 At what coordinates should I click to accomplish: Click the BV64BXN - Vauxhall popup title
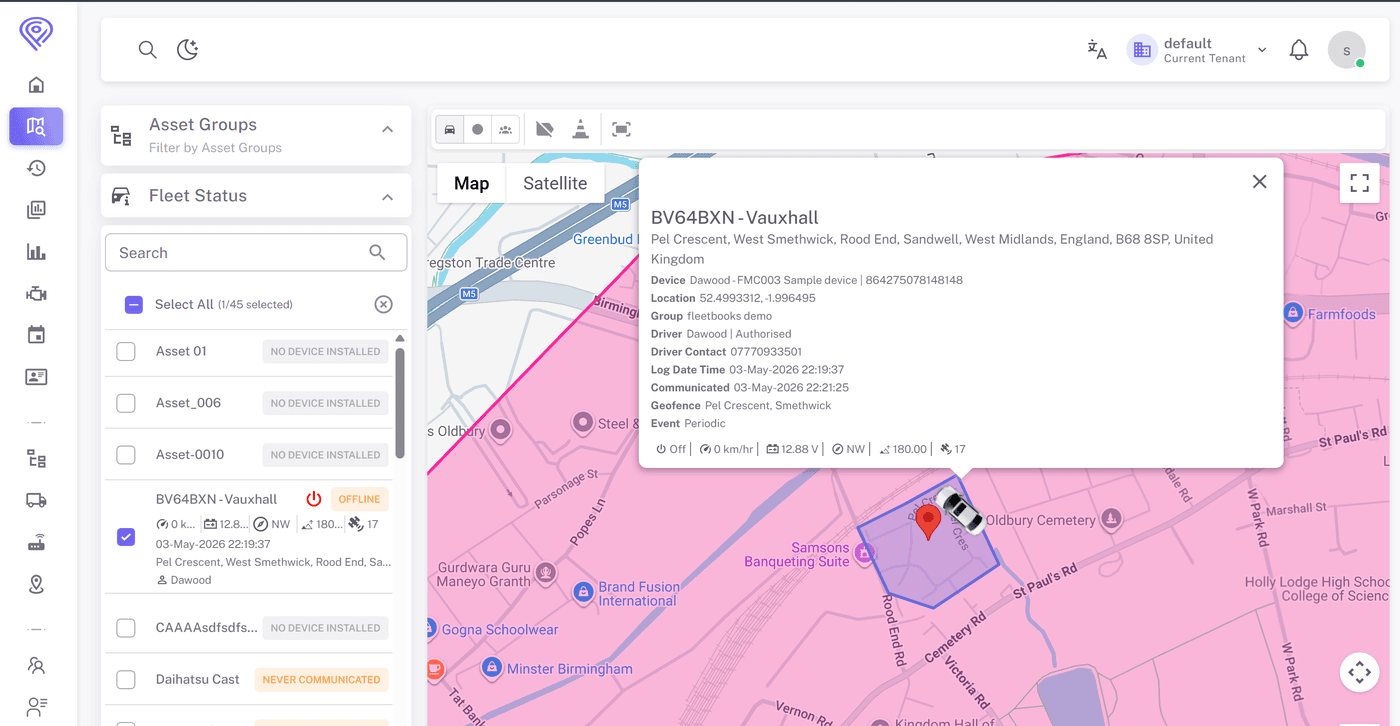click(735, 217)
